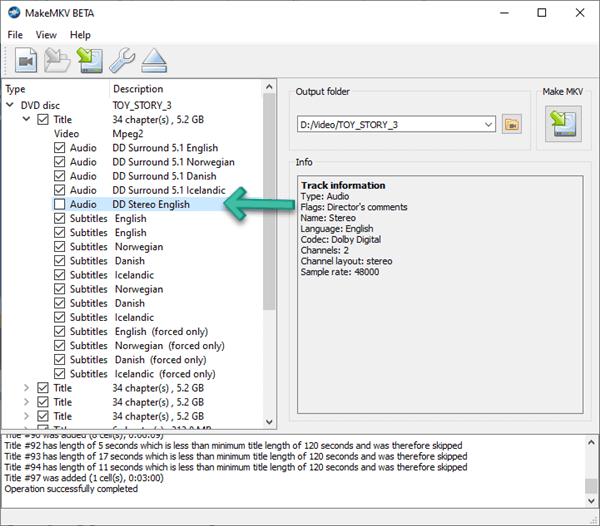Click the set output folder browse icon

point(512,124)
